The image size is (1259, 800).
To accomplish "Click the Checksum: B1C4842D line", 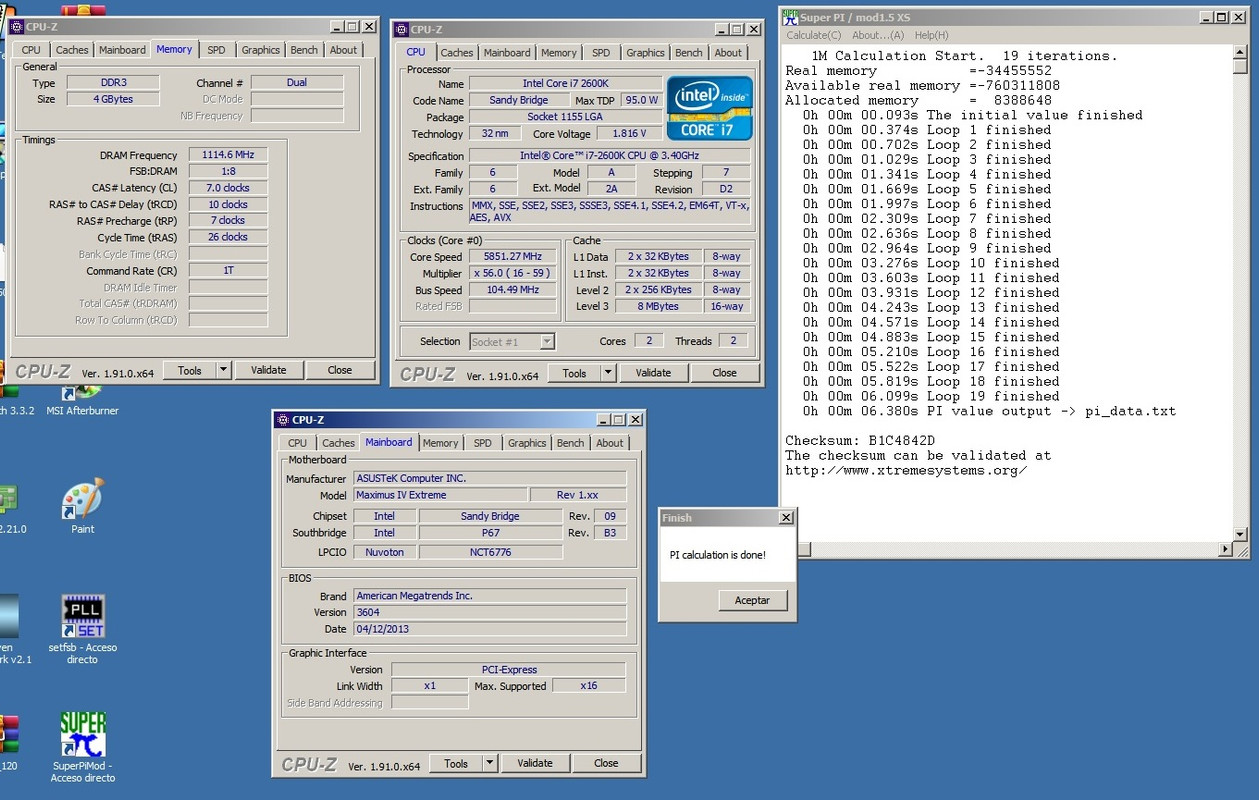I will 860,440.
